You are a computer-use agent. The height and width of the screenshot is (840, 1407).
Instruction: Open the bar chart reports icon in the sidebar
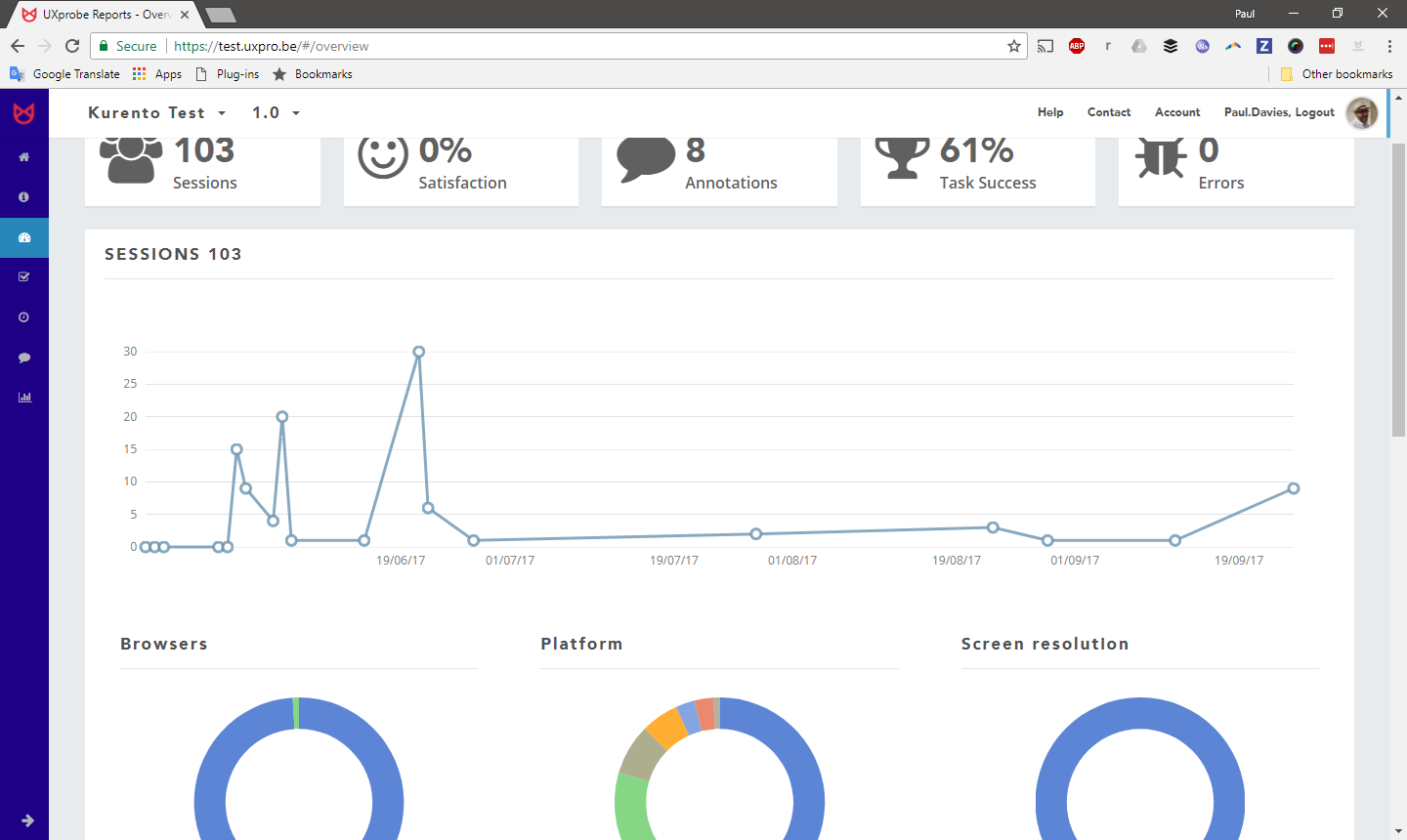tap(24, 398)
